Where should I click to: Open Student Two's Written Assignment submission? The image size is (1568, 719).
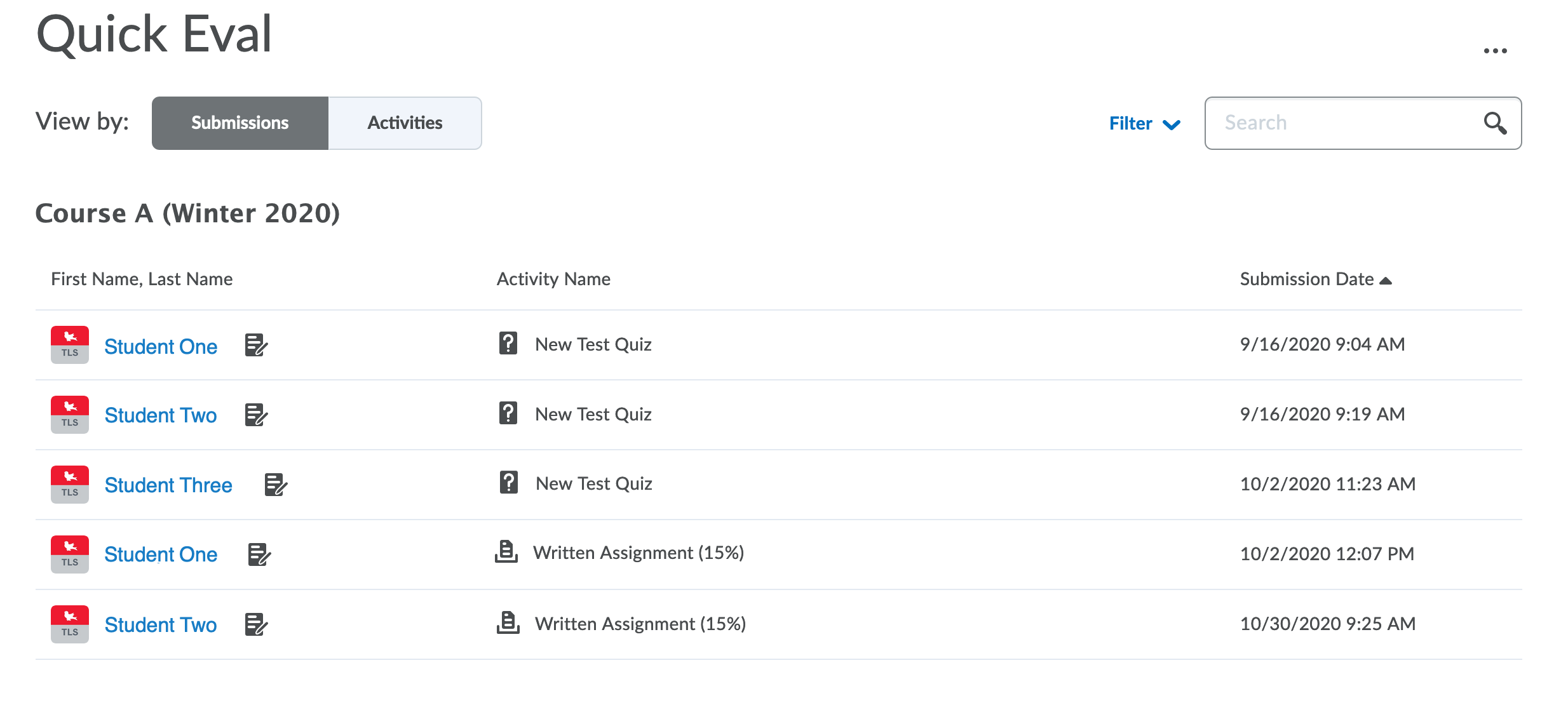[161, 625]
